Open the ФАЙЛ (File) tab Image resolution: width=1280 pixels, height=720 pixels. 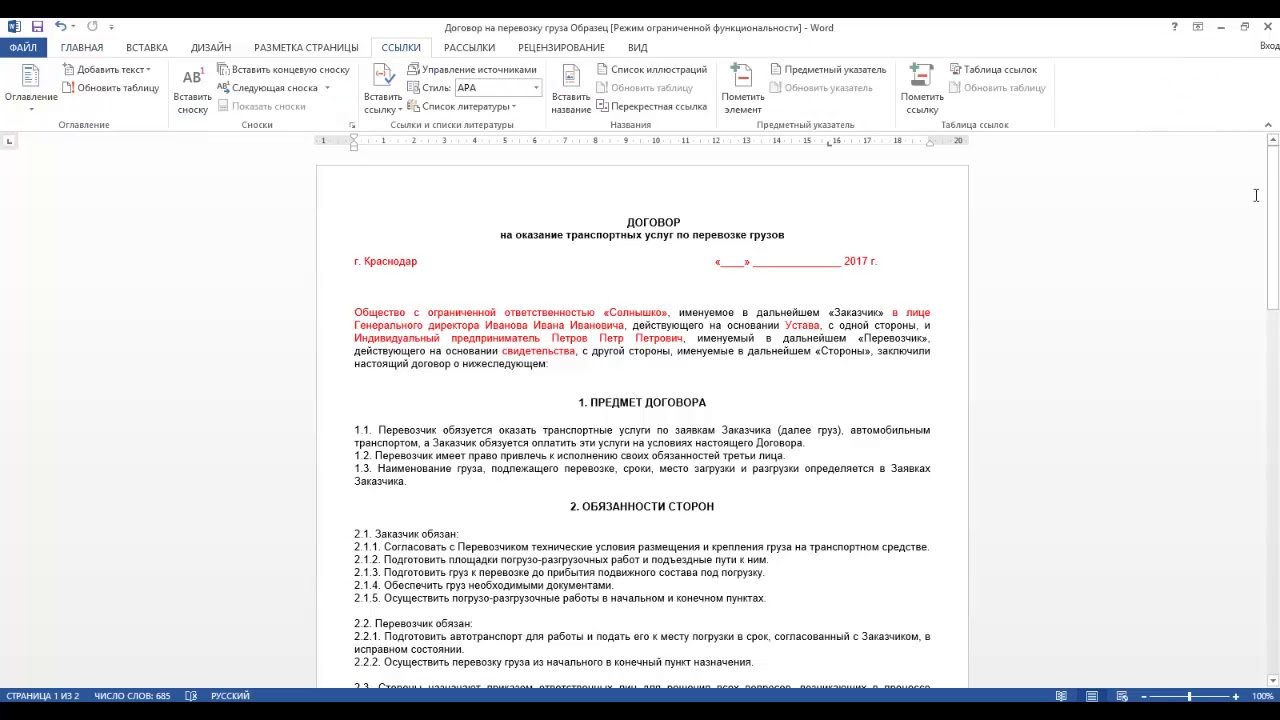coord(23,47)
